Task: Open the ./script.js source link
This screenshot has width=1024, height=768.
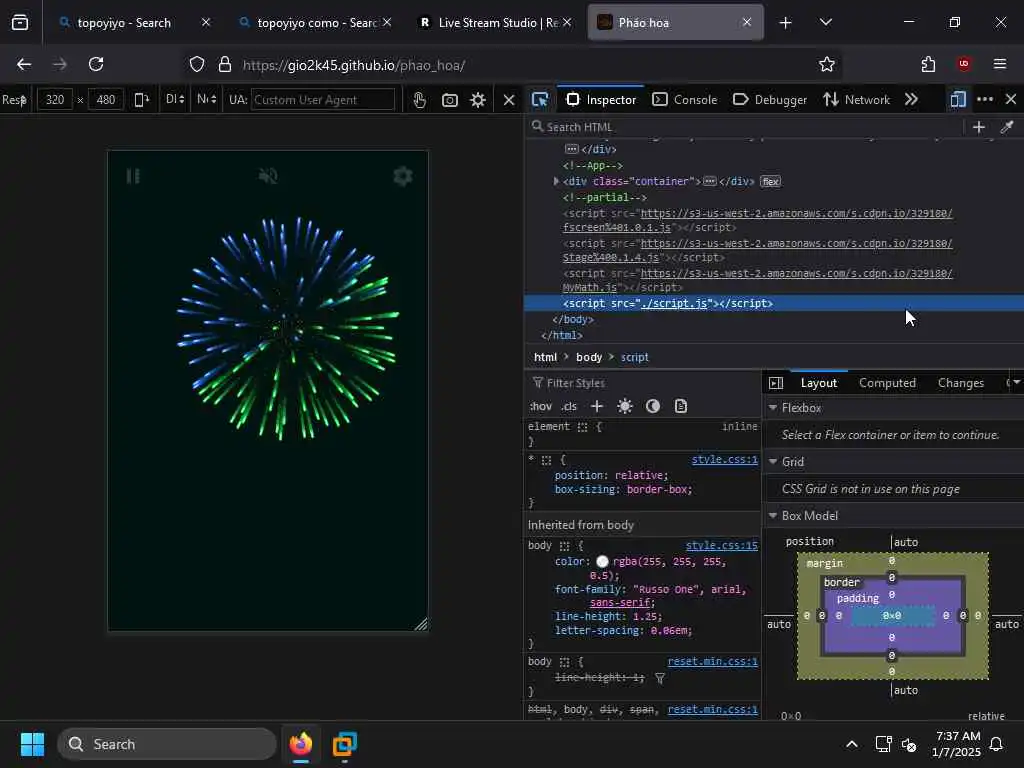Action: pos(674,304)
